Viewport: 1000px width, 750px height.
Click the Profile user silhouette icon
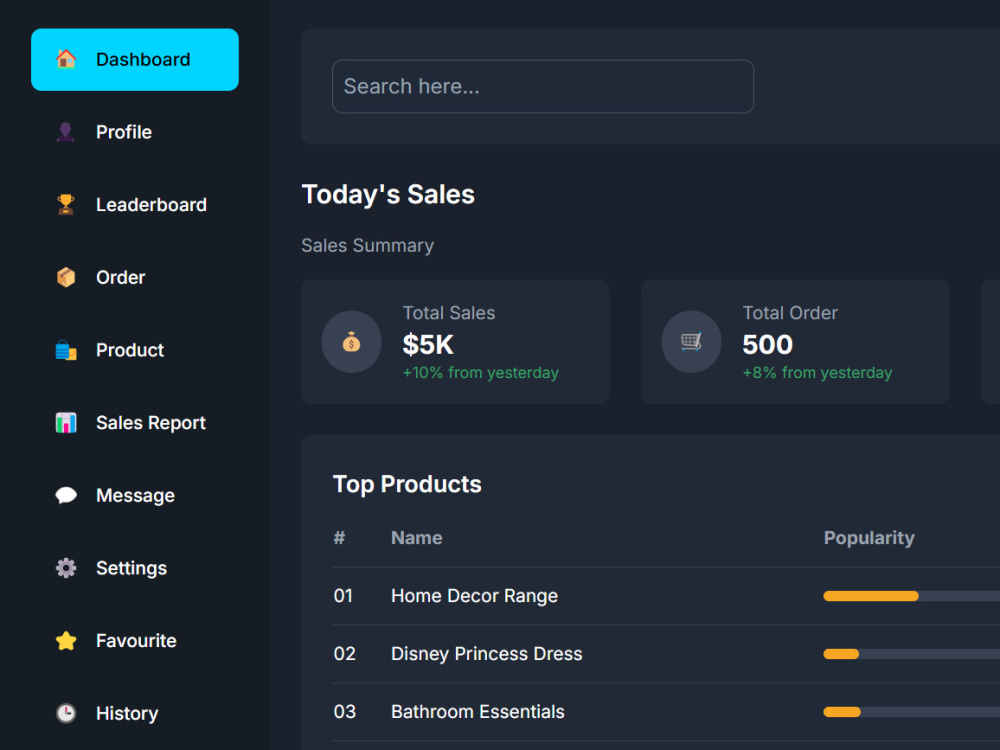coord(66,132)
